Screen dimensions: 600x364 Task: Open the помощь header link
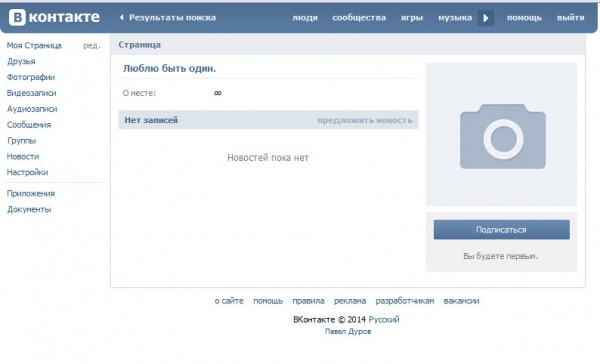pyautogui.click(x=524, y=18)
